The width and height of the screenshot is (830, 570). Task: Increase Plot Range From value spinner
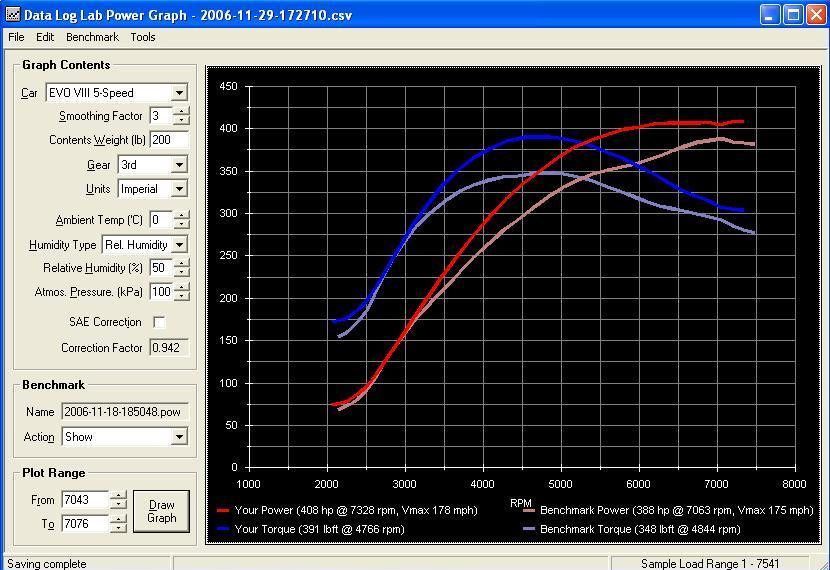(x=118, y=495)
